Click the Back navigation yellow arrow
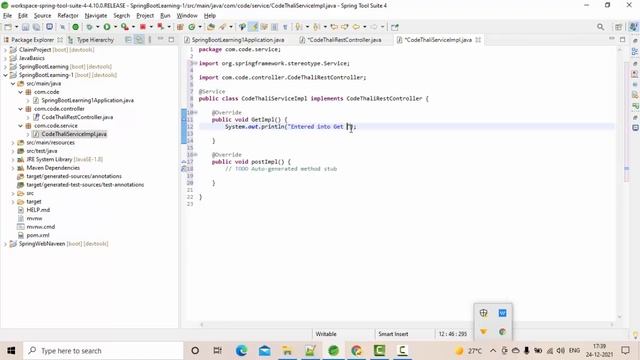640x360 pixels. click(x=356, y=27)
